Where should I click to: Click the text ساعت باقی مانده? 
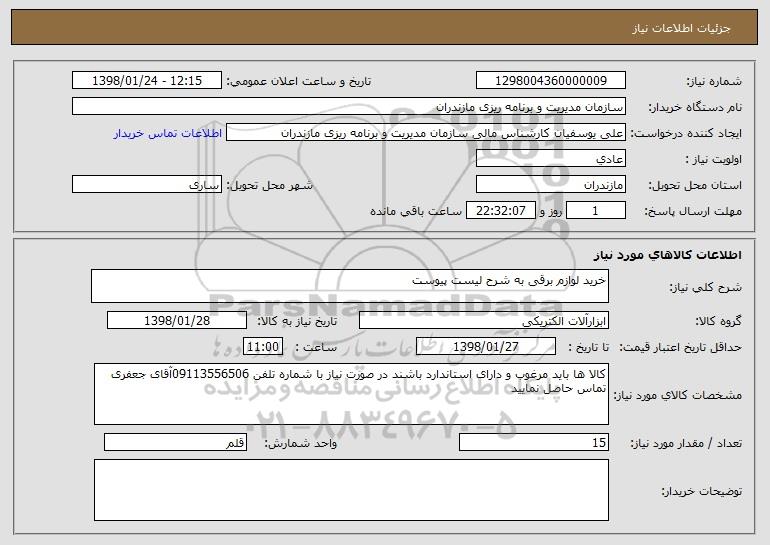tap(415, 212)
